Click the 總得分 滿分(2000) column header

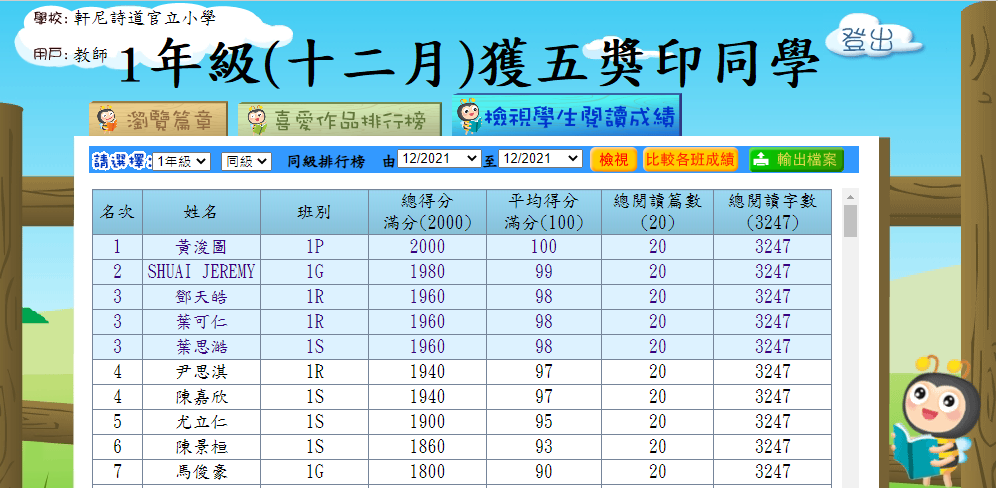click(x=427, y=212)
